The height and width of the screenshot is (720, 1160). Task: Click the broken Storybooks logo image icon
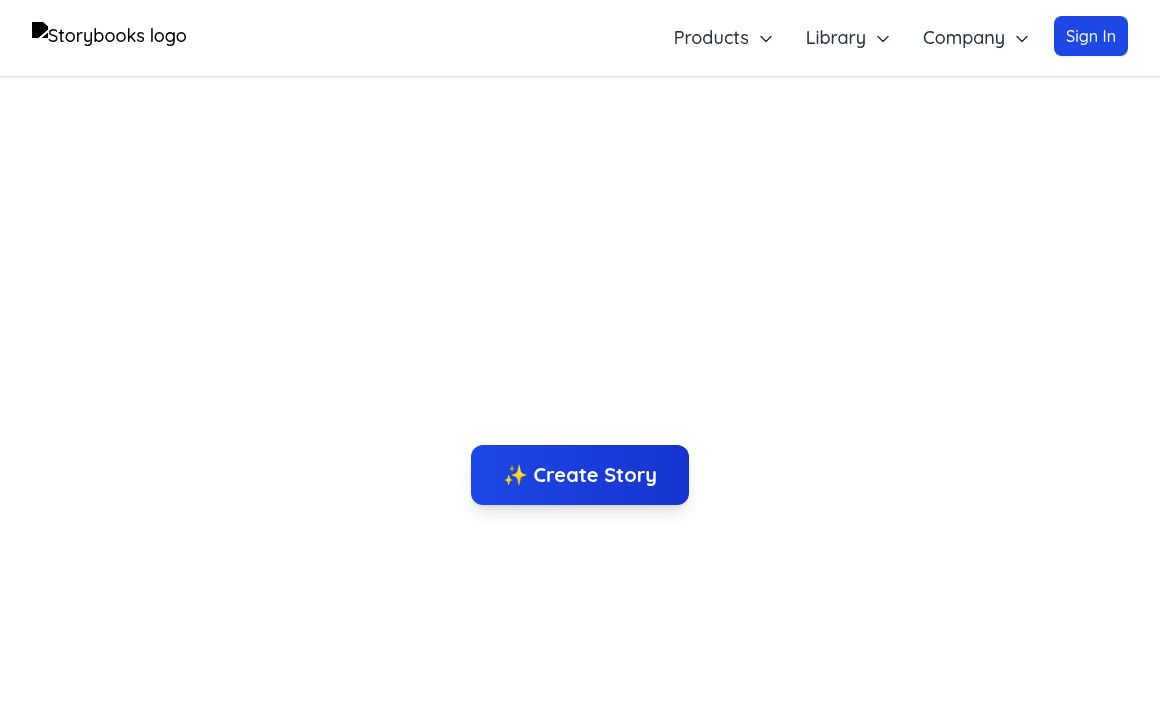click(x=40, y=30)
